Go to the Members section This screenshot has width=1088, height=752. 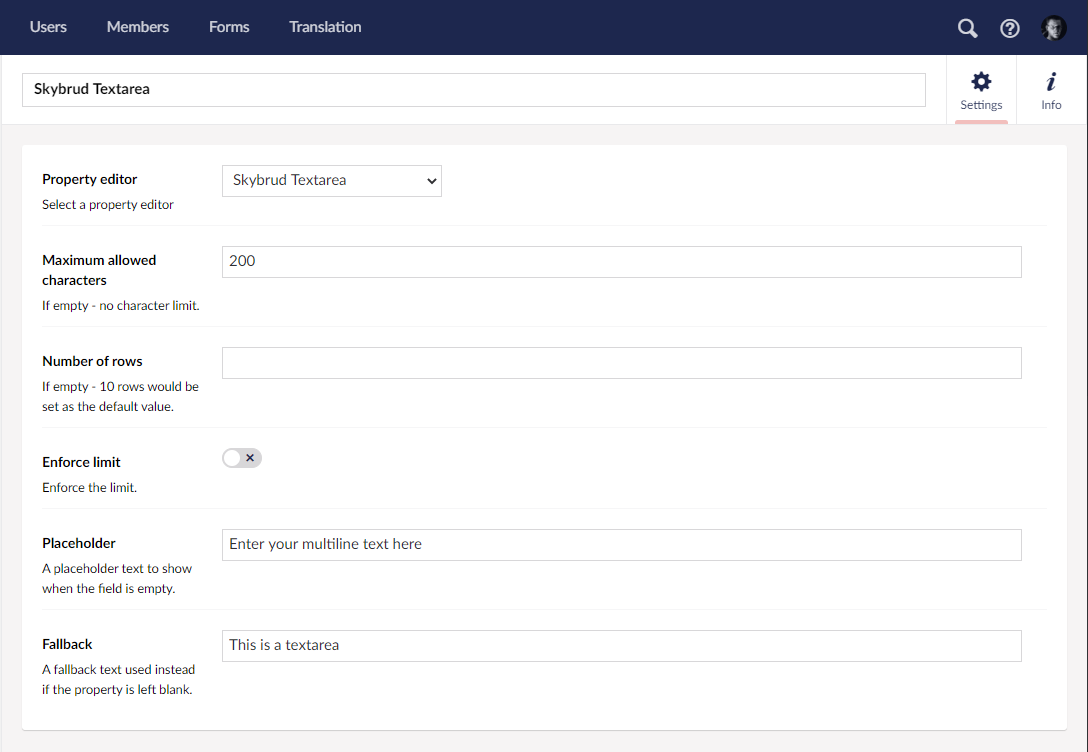point(137,27)
